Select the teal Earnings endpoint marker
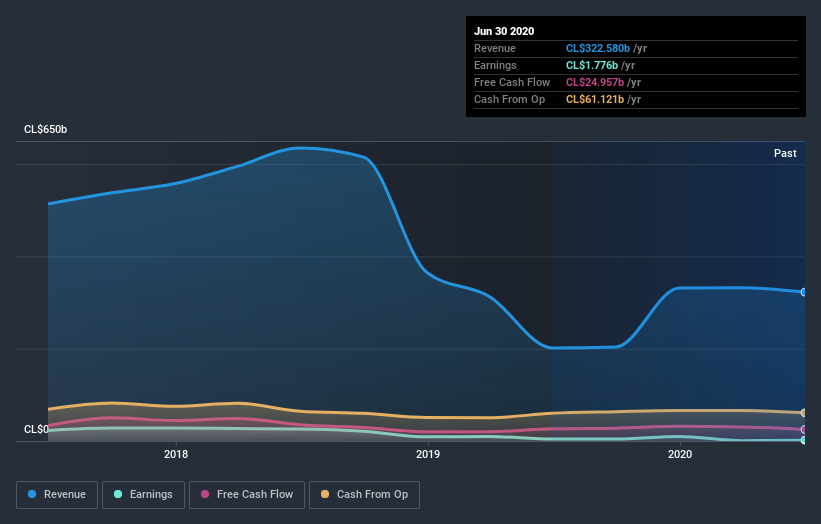Image resolution: width=821 pixels, height=524 pixels. pos(804,440)
